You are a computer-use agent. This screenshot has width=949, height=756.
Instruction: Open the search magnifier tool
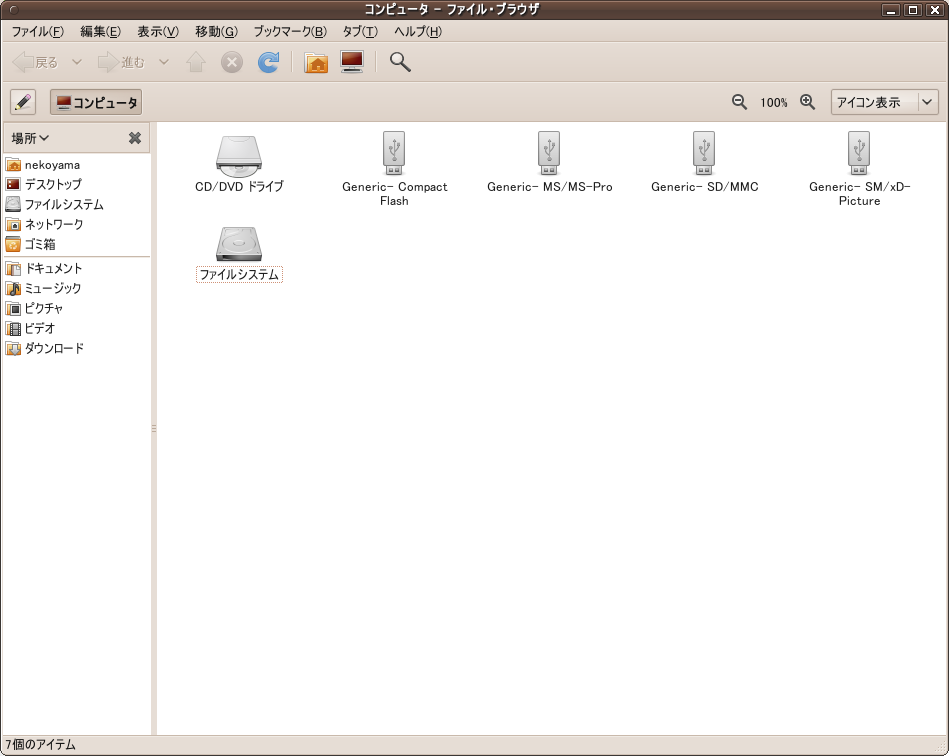click(400, 62)
